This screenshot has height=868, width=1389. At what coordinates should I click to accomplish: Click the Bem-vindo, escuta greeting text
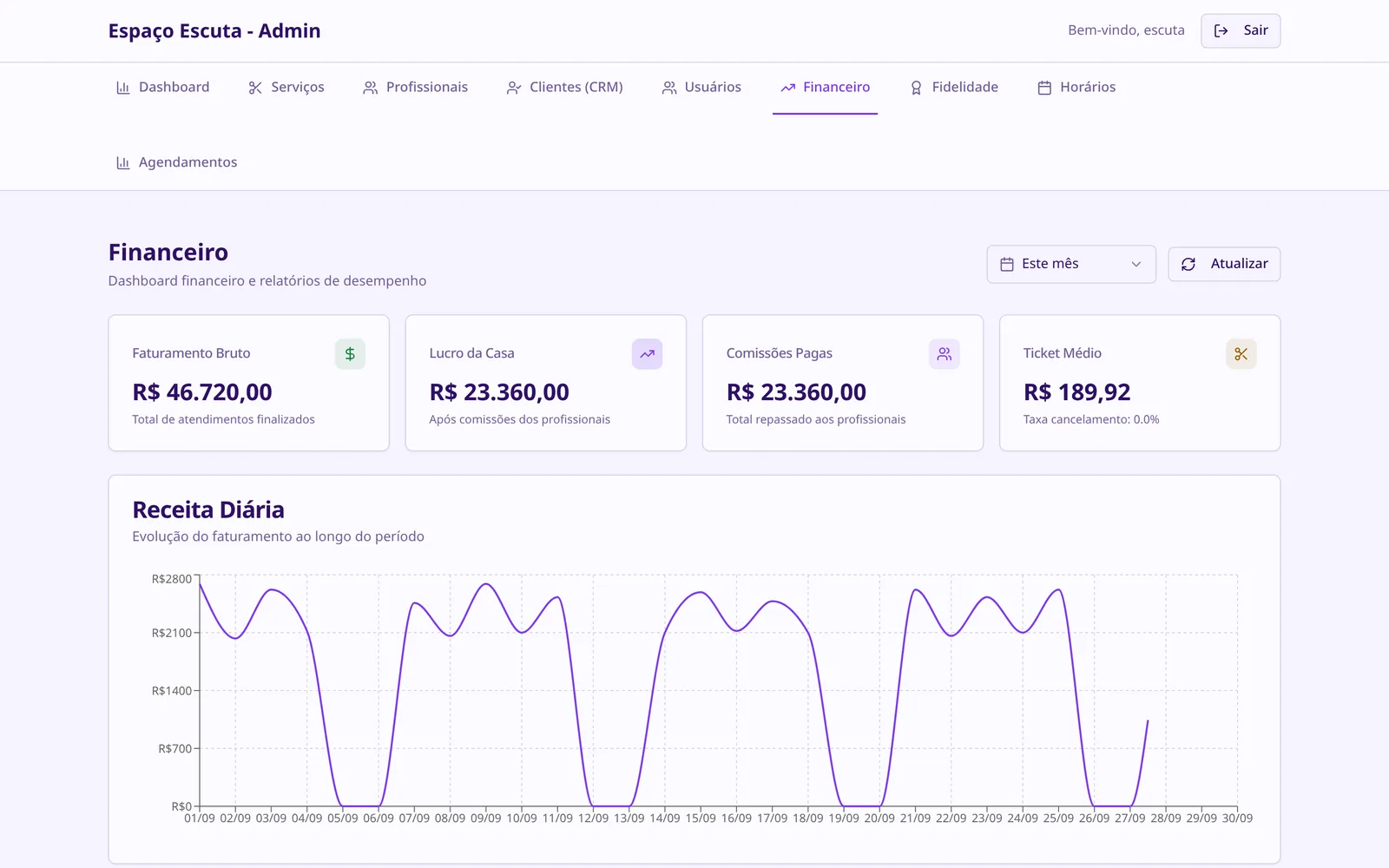[x=1126, y=30]
